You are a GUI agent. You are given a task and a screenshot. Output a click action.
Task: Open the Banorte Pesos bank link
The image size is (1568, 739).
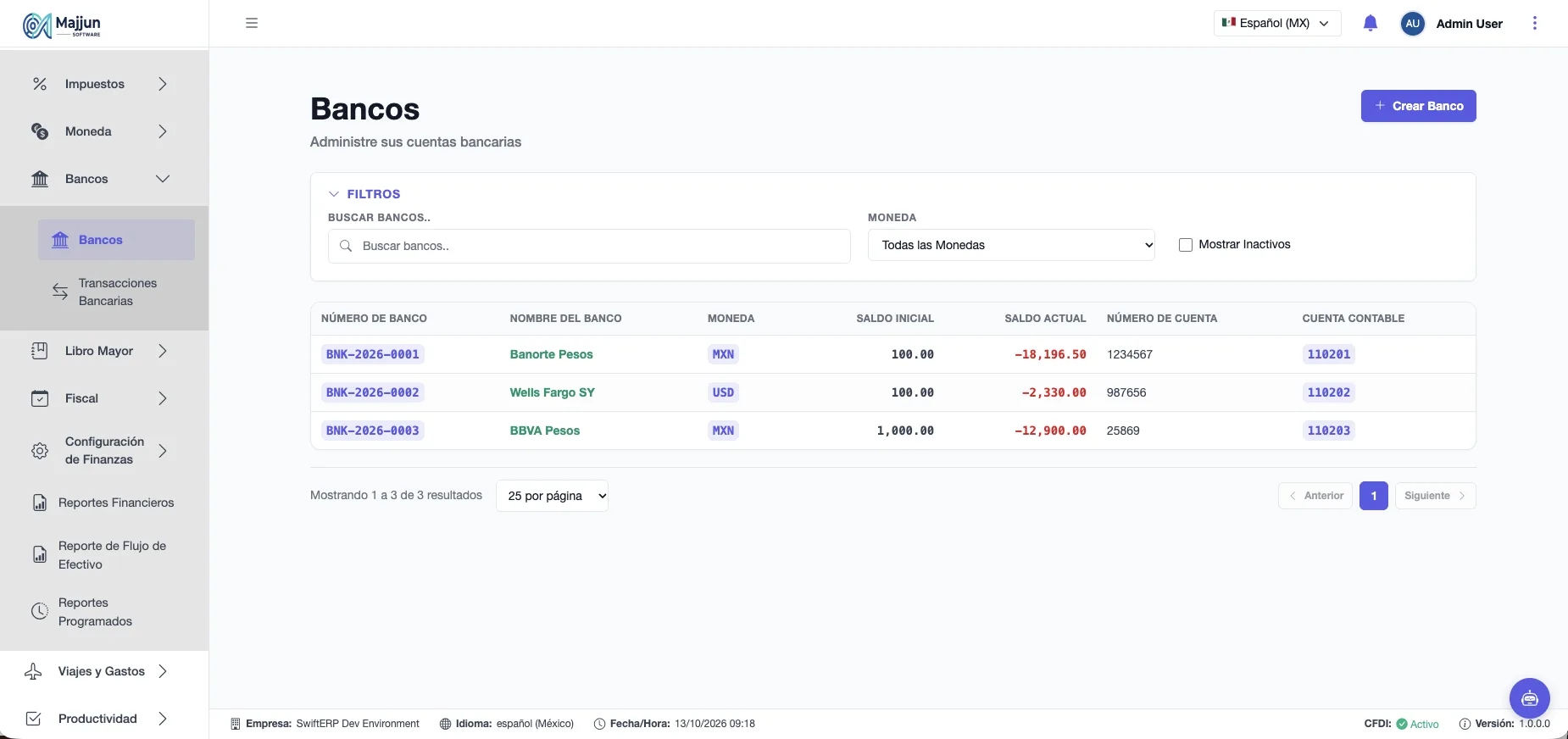pos(551,354)
